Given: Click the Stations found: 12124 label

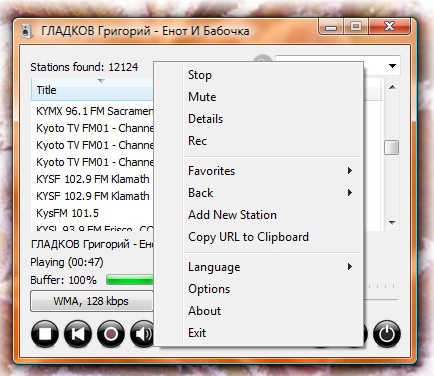Looking at the screenshot, I should (x=84, y=67).
